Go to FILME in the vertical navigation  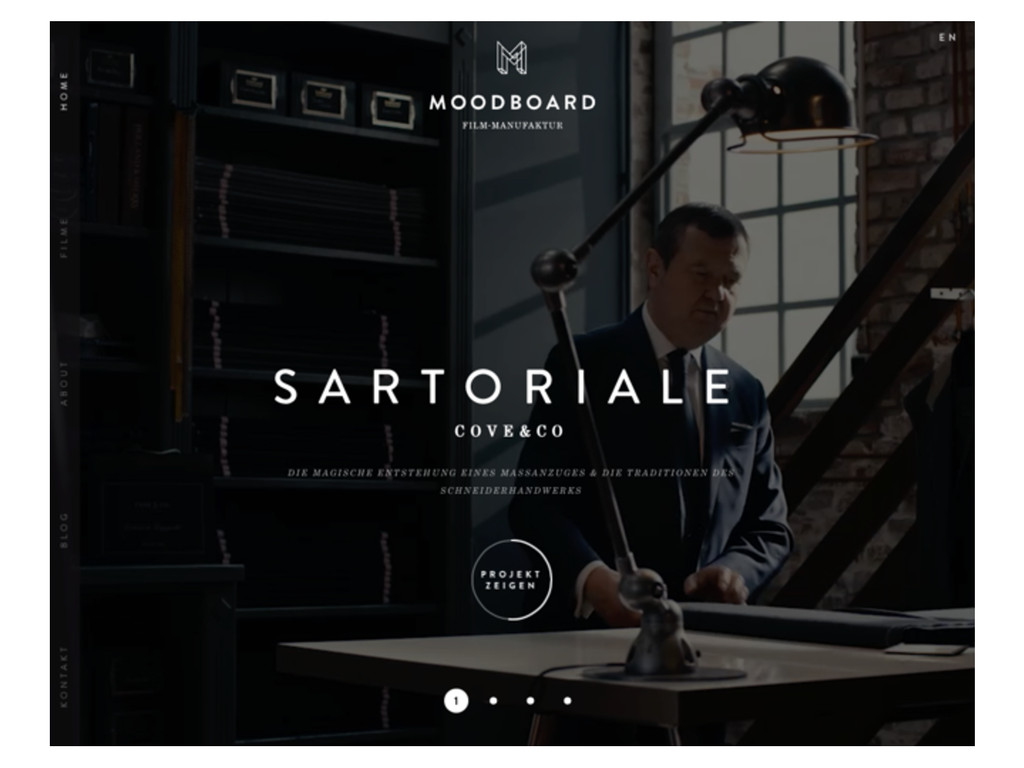(64, 238)
